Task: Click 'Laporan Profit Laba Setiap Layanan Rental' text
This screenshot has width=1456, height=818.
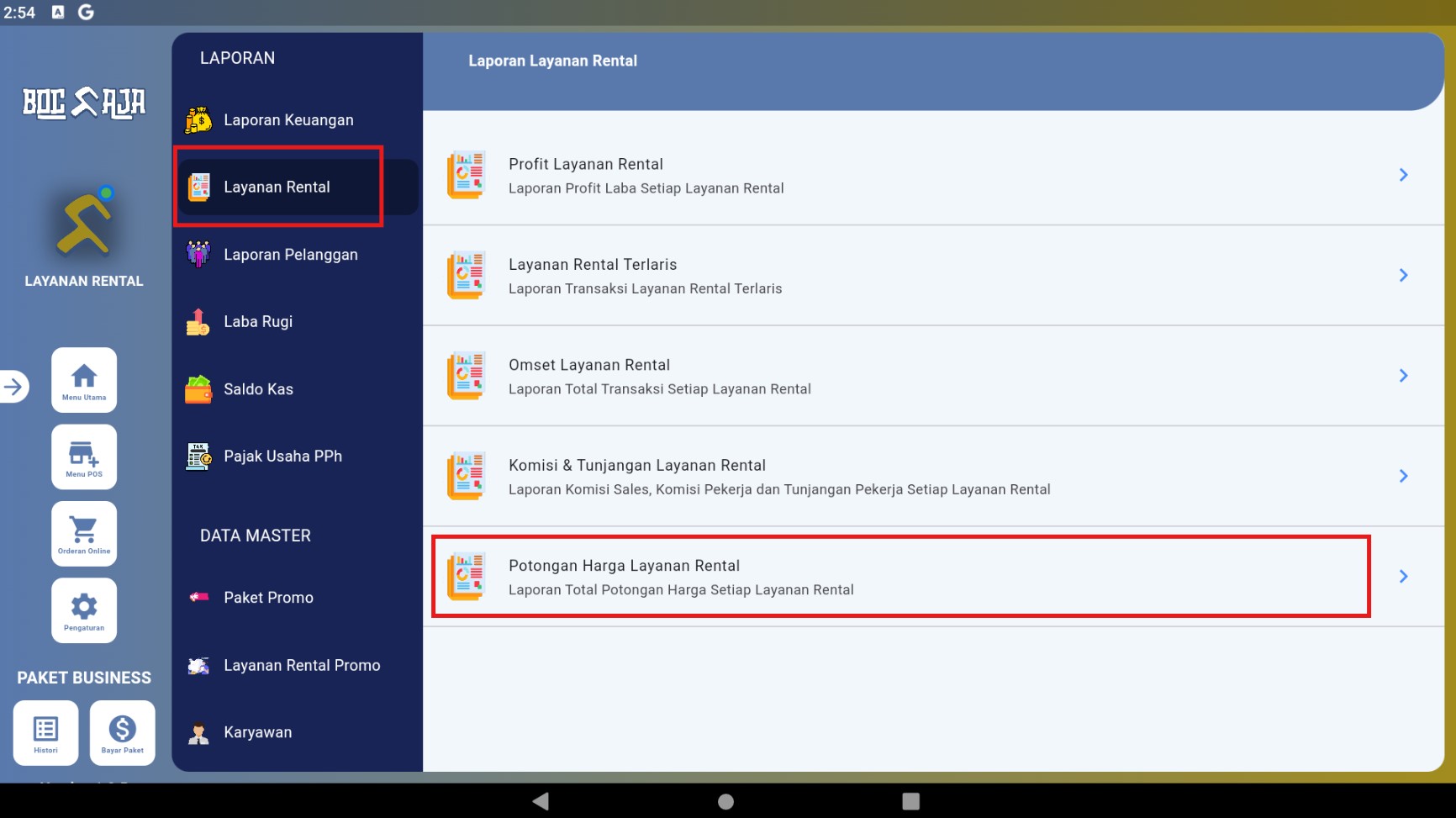Action: click(646, 188)
